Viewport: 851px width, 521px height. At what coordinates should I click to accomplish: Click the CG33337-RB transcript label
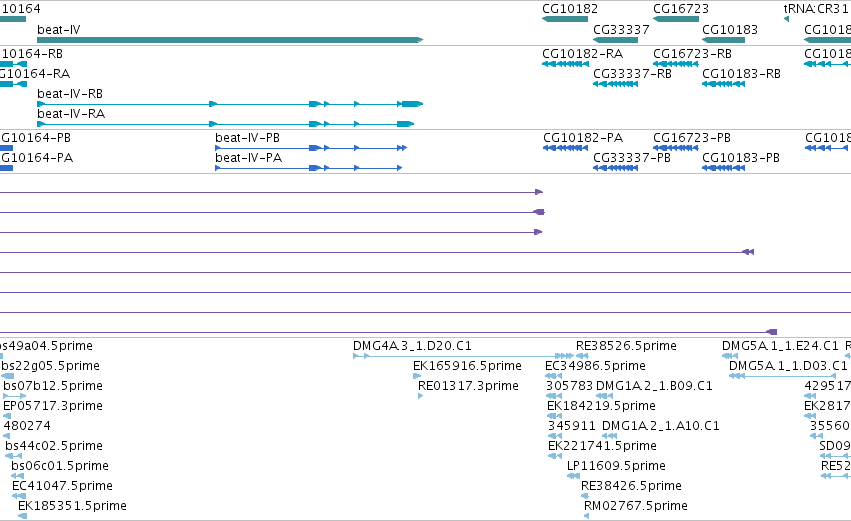click(x=632, y=74)
